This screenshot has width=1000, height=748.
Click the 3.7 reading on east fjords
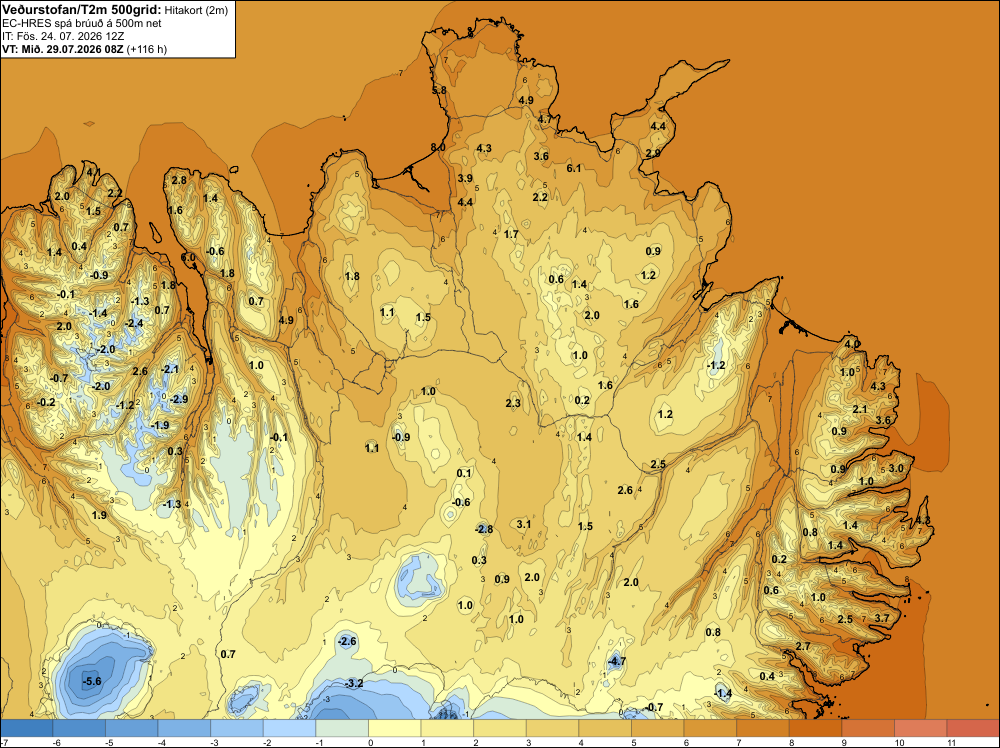[x=881, y=619]
